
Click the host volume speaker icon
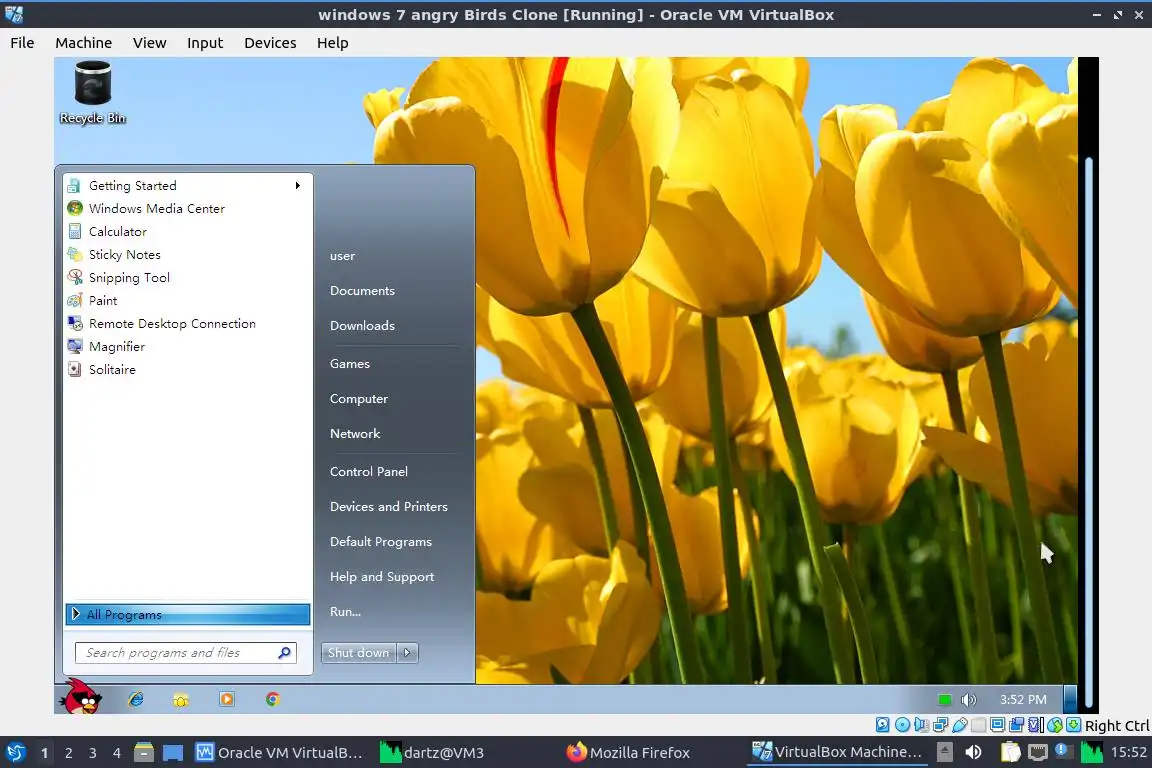pyautogui.click(x=973, y=752)
